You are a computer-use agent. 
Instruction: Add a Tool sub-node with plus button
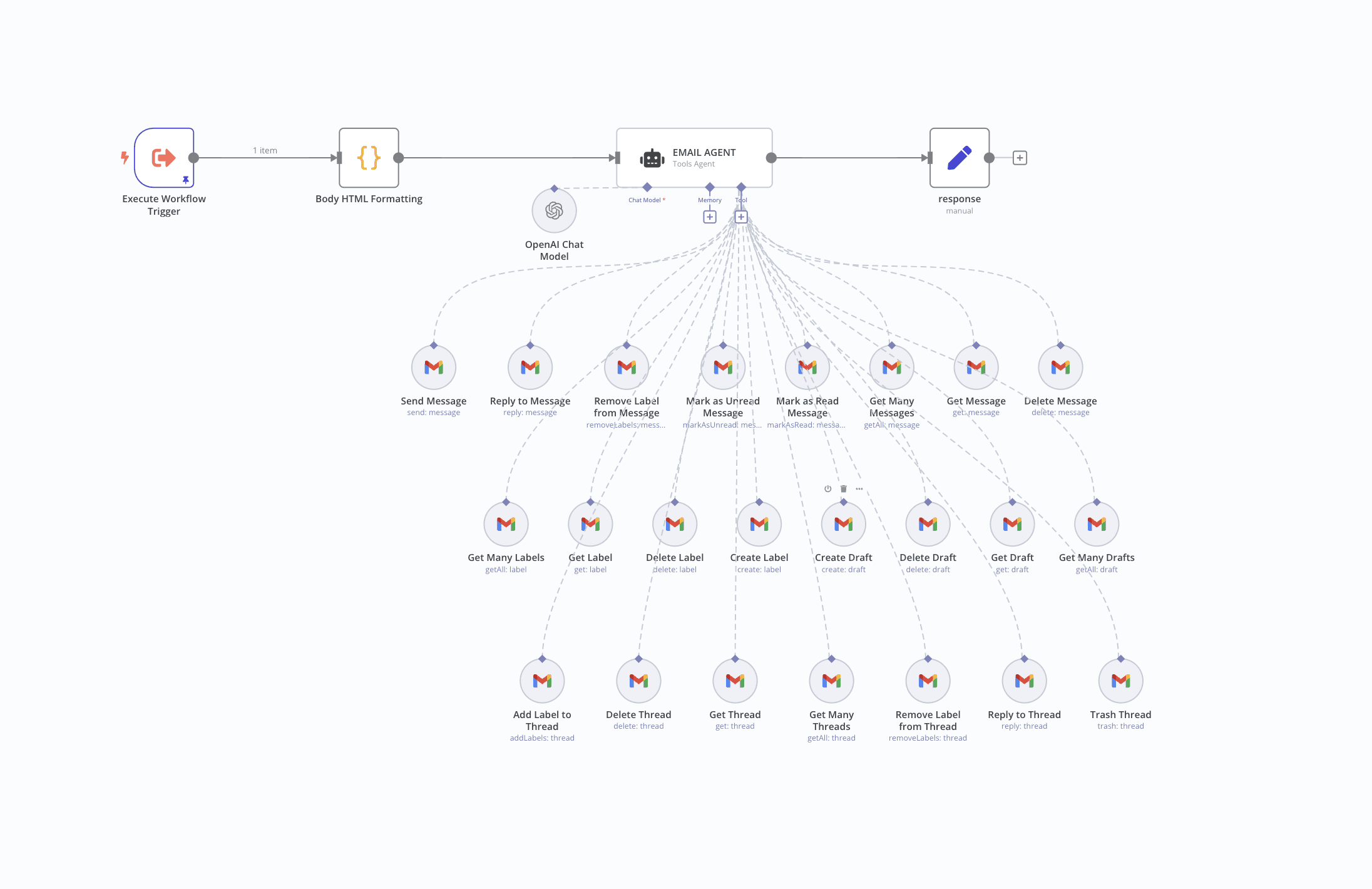pos(741,217)
